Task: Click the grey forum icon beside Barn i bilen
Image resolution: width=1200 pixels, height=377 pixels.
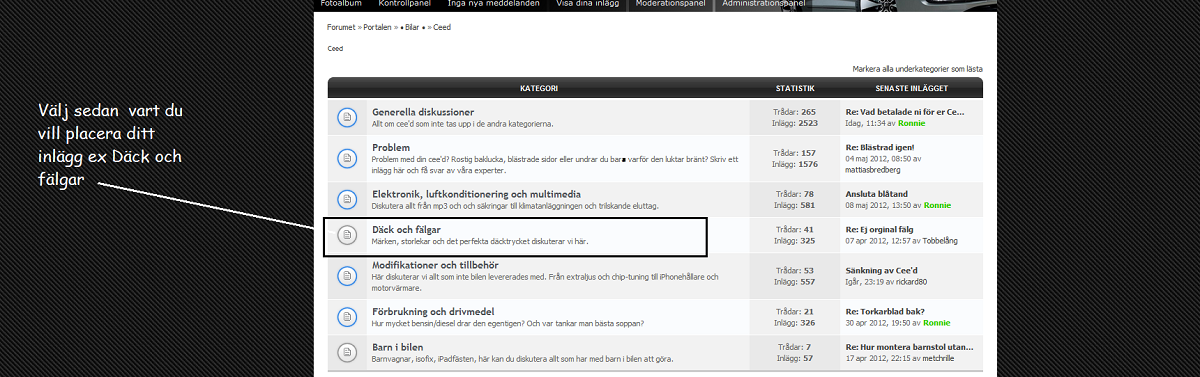Action: 347,352
